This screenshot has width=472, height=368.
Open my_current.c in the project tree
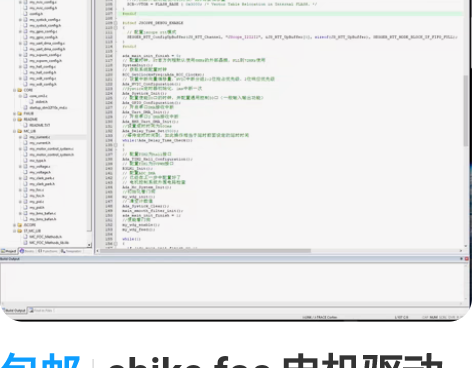point(40,137)
